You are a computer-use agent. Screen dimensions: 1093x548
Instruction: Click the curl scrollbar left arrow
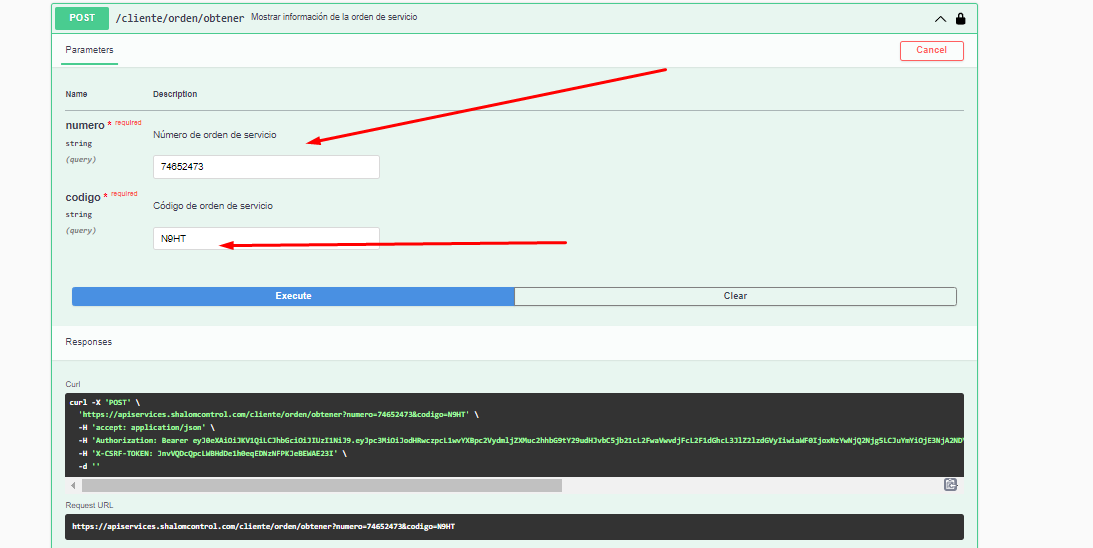pos(73,485)
